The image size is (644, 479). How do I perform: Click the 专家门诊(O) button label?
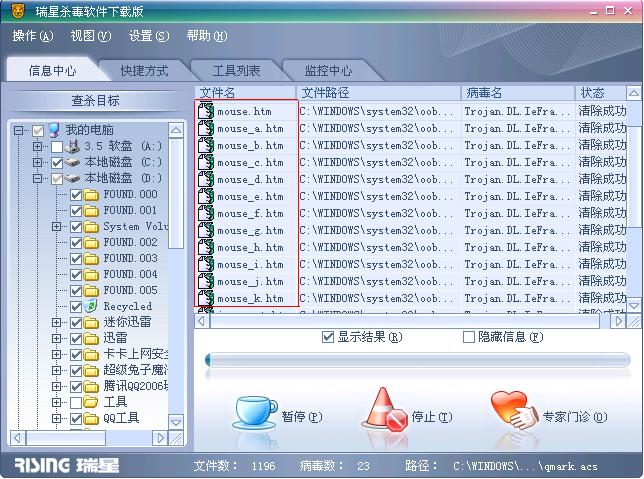click(575, 417)
